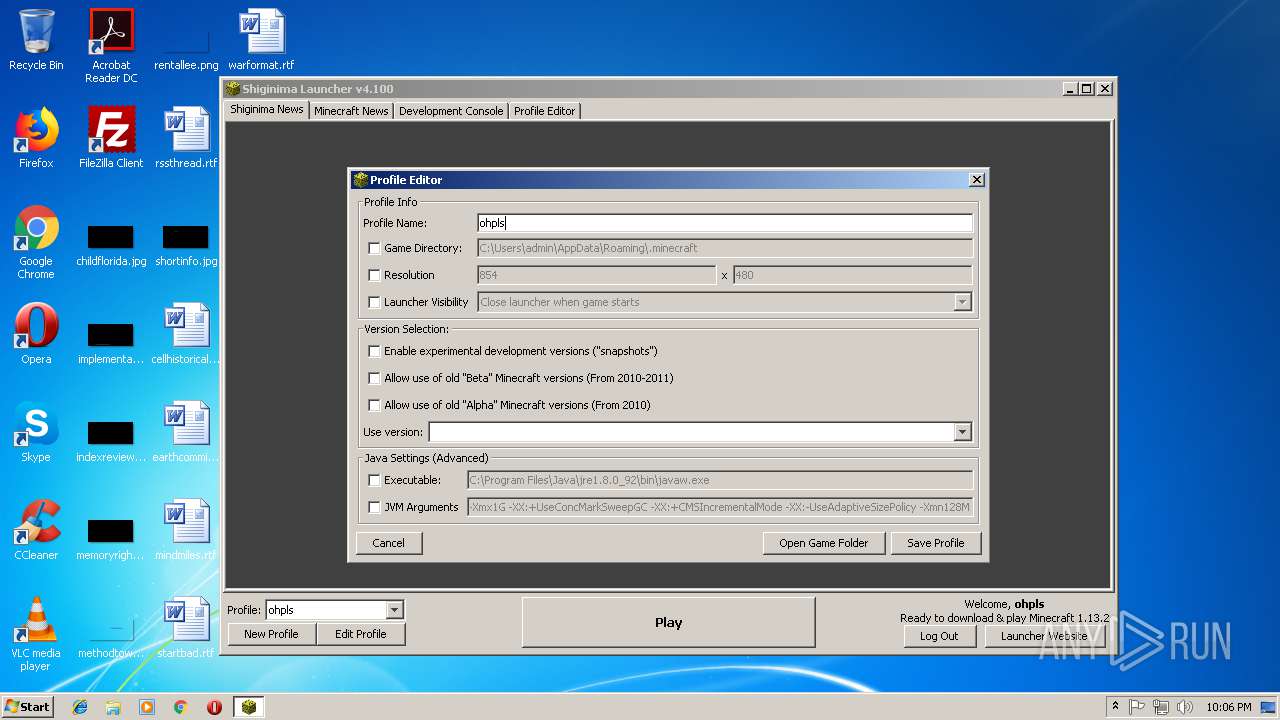Expand the Use version dropdown
Screen dimensions: 1280x720
[x=962, y=432]
